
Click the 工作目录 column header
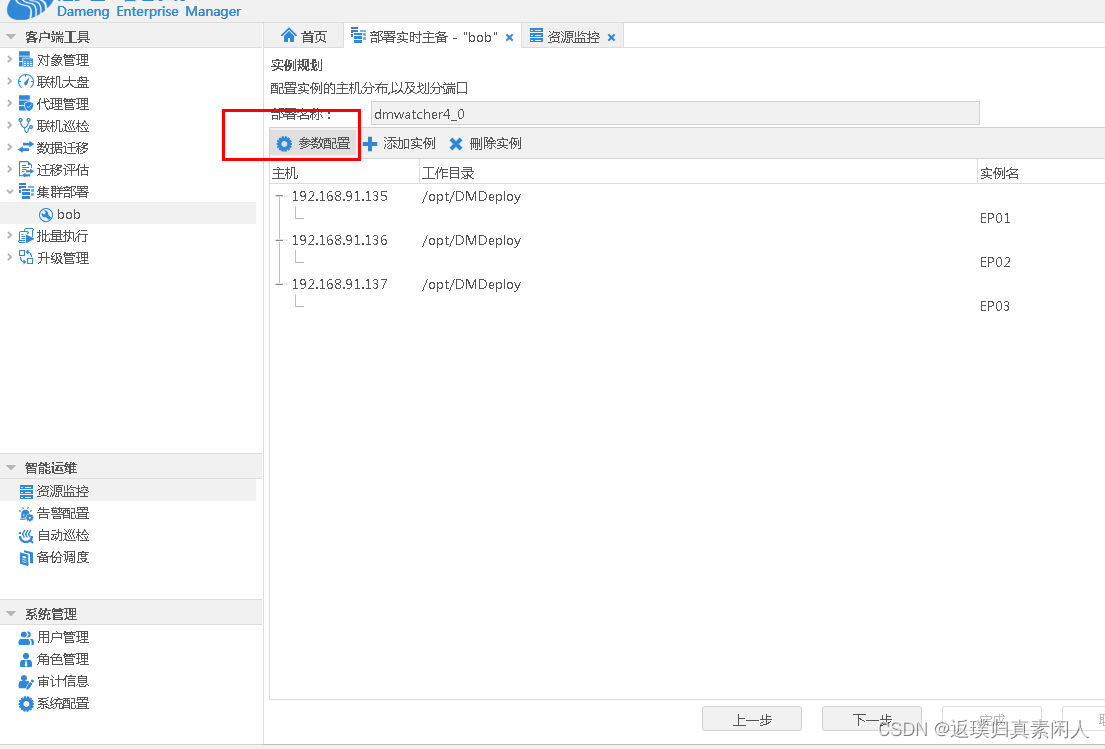[x=698, y=173]
